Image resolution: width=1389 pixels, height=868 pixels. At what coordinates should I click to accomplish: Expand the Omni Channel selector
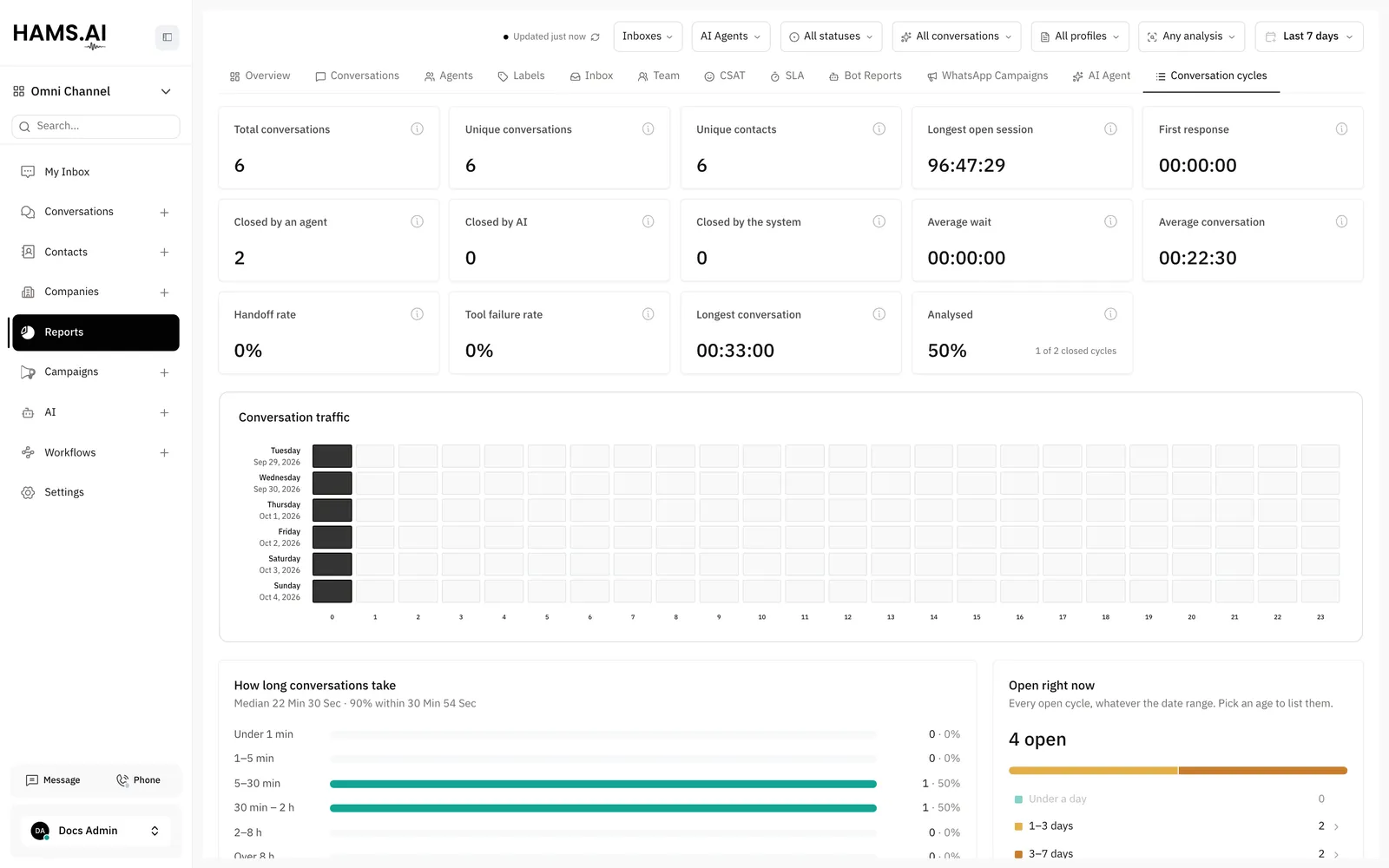93,91
